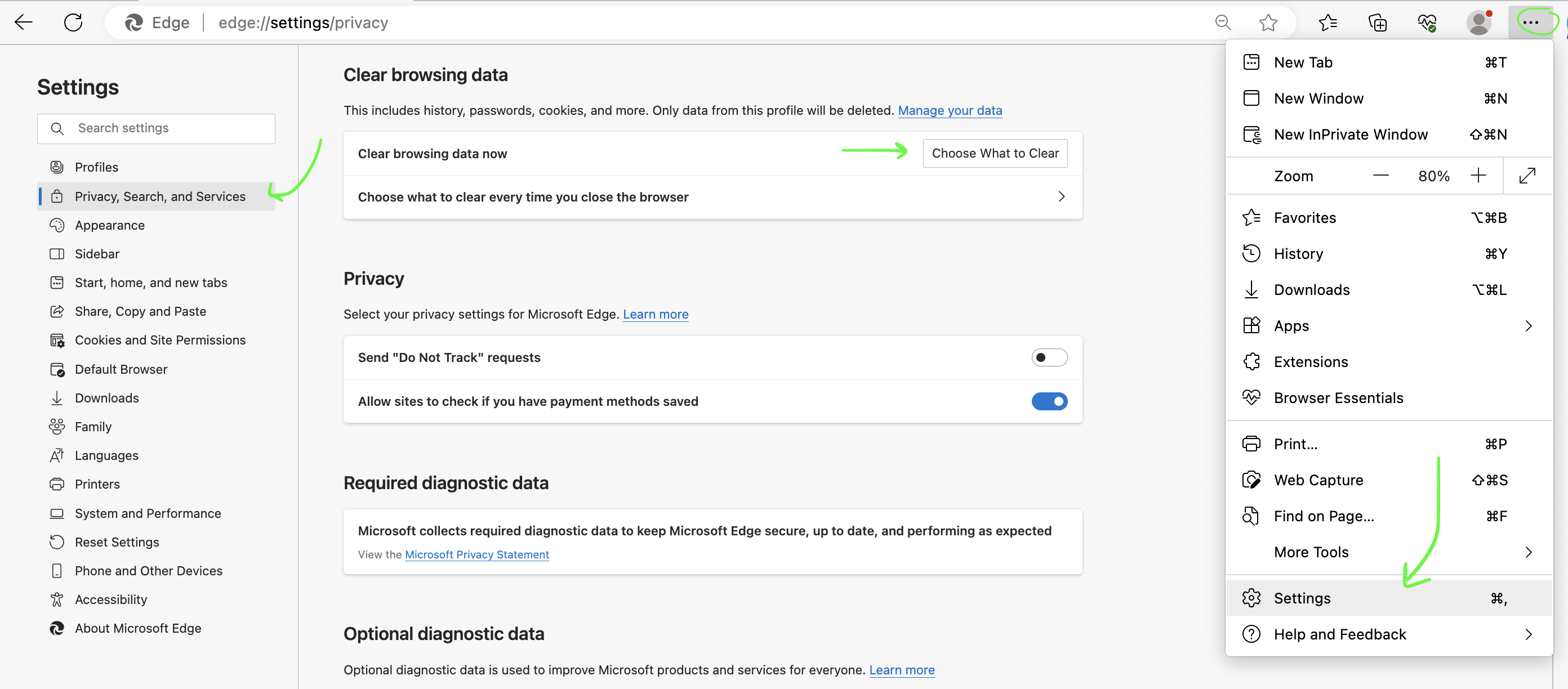Click the full screen icon beside Zoom
1568x689 pixels.
pyautogui.click(x=1527, y=176)
